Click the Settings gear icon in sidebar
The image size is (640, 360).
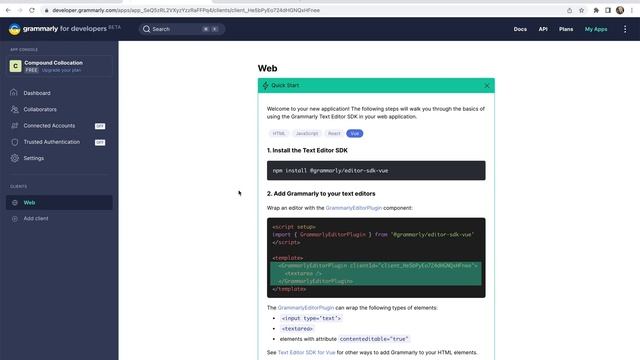click(15, 158)
